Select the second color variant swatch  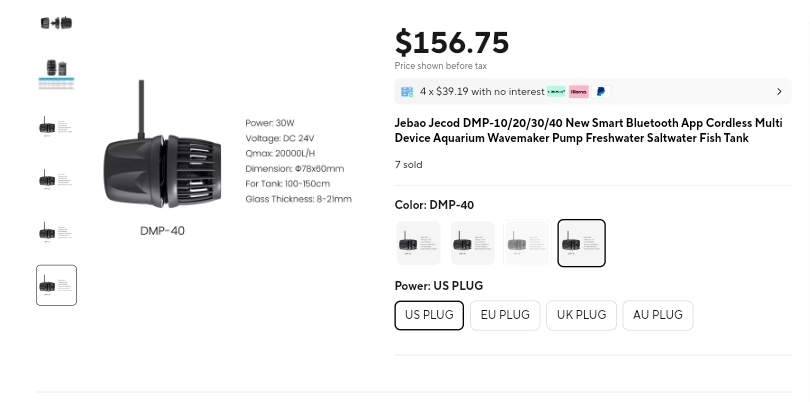pos(473,243)
